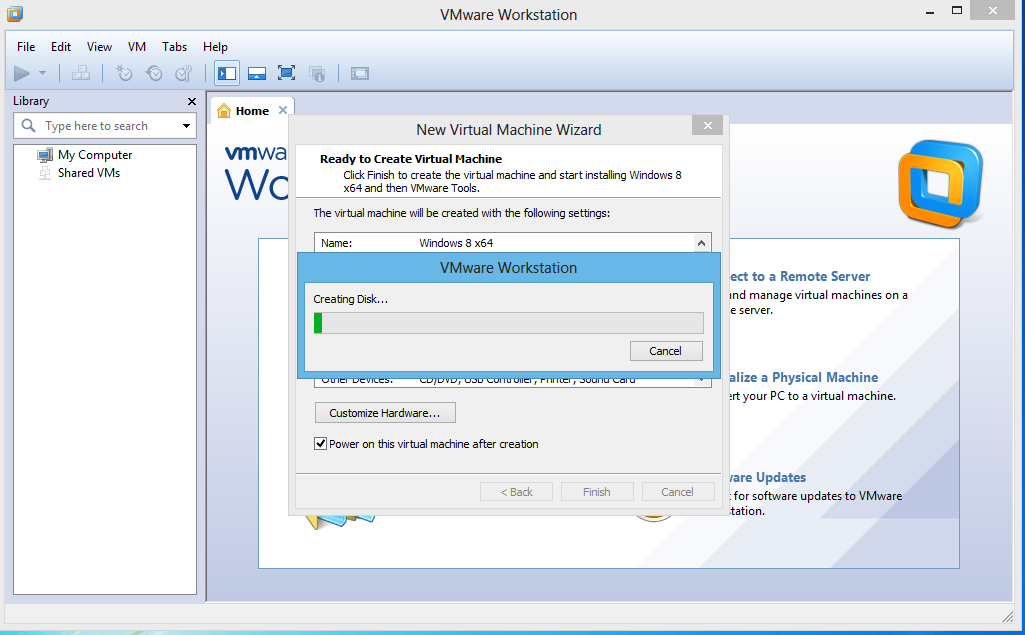The width and height of the screenshot is (1025, 635).
Task: Click the Name value Windows 8 x64
Action: tap(456, 243)
